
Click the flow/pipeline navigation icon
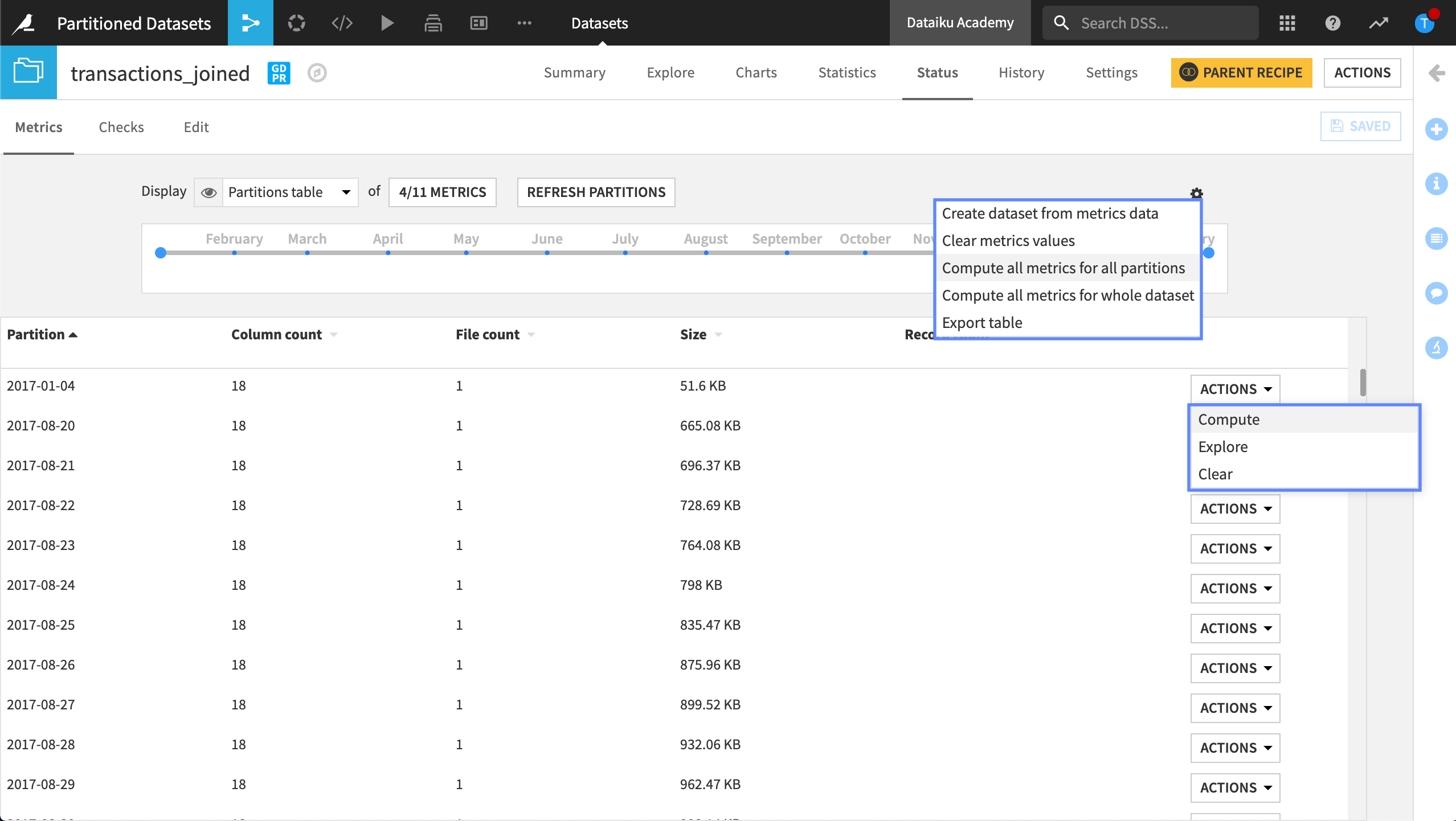250,22
